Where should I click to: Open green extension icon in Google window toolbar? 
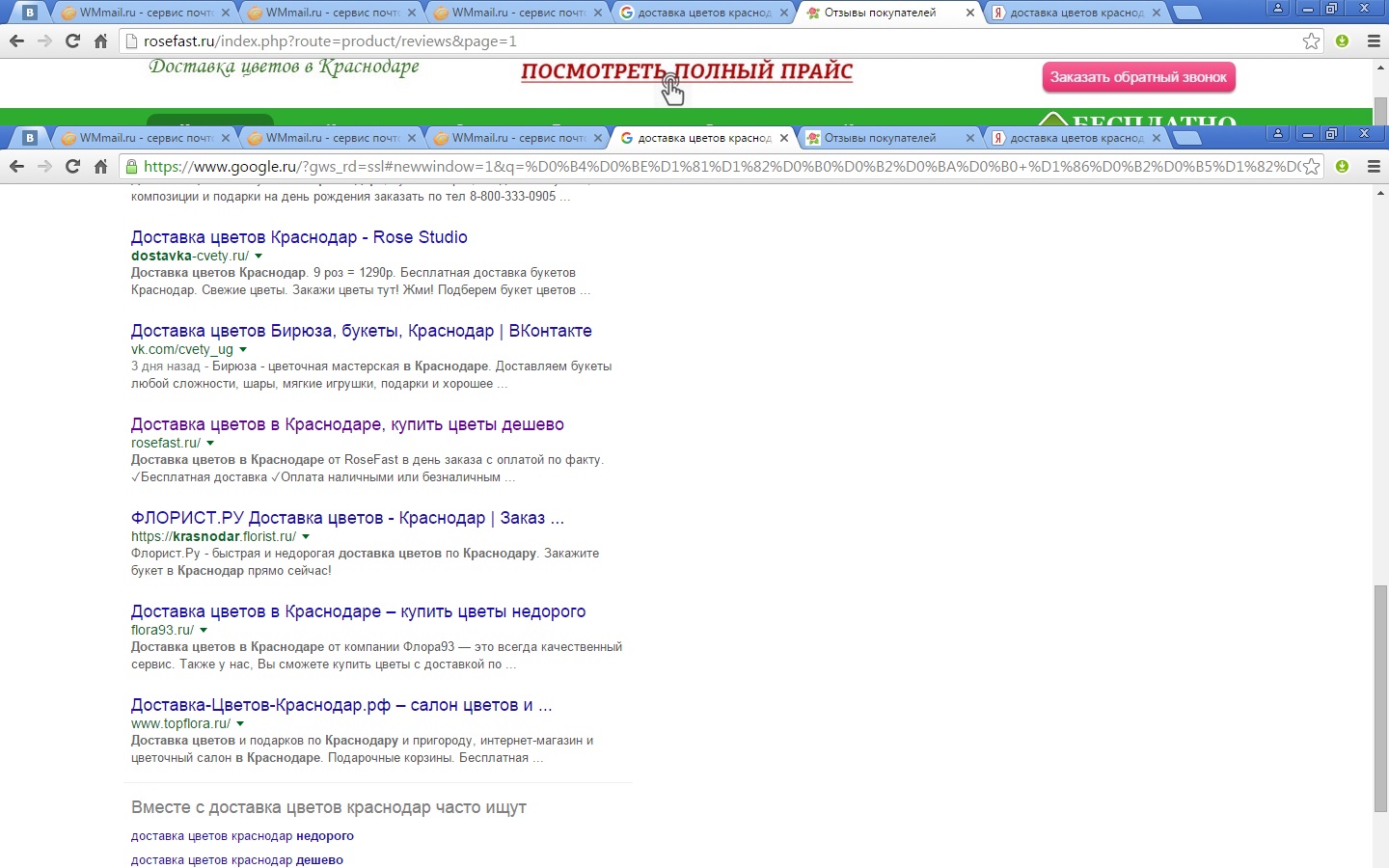click(1342, 167)
